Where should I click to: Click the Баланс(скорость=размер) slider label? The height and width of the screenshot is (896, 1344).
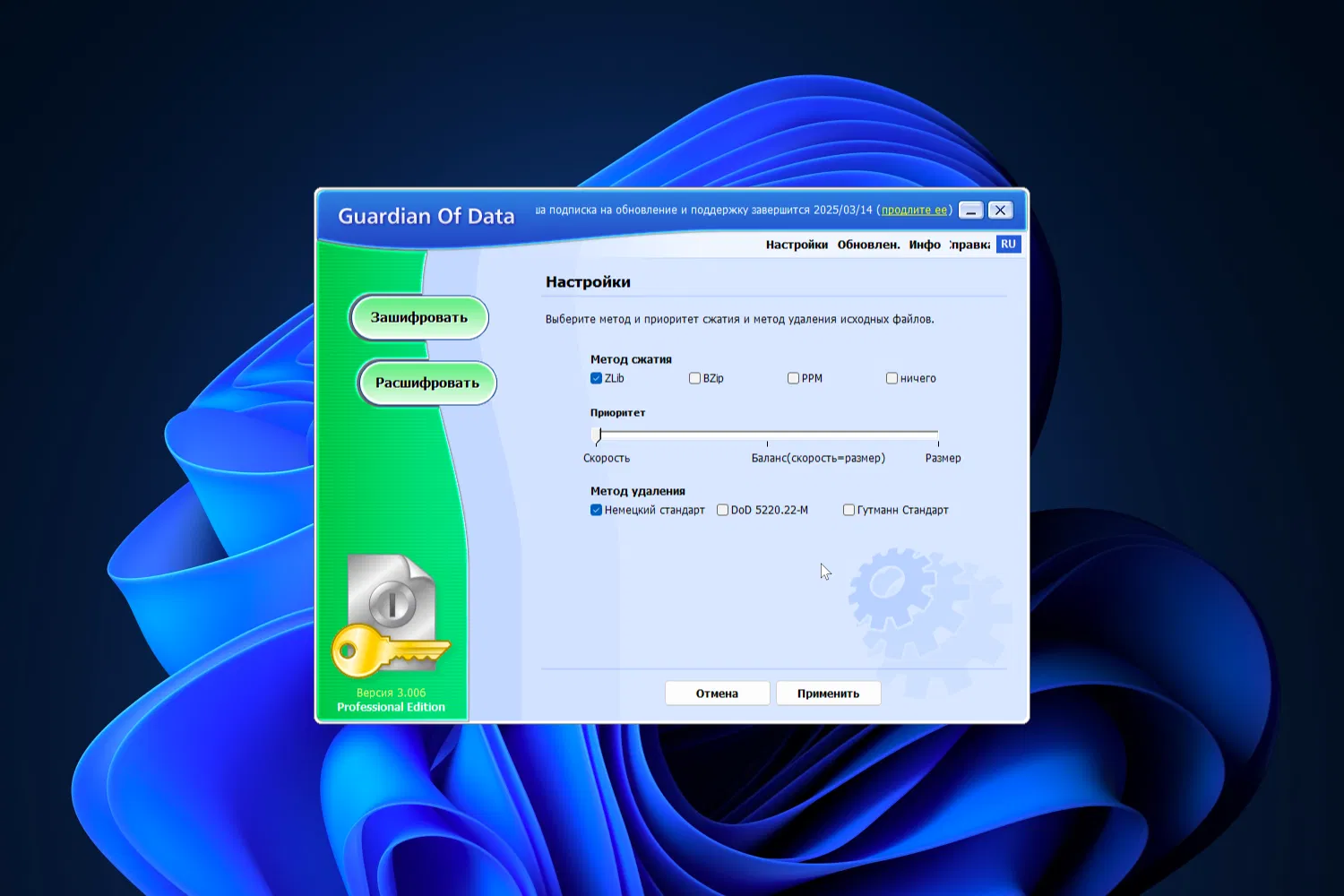pos(818,458)
